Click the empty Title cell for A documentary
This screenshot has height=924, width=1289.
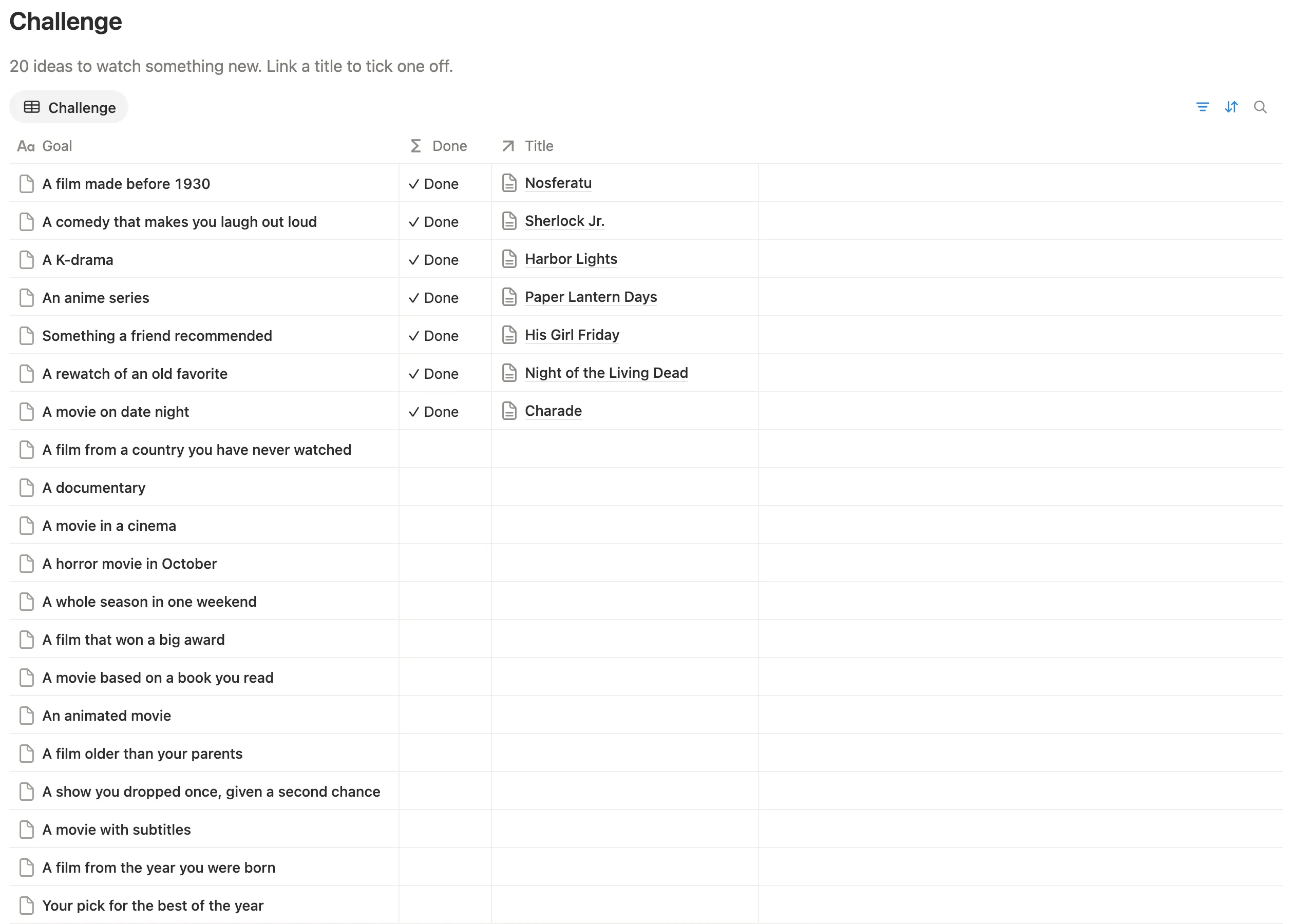point(624,488)
